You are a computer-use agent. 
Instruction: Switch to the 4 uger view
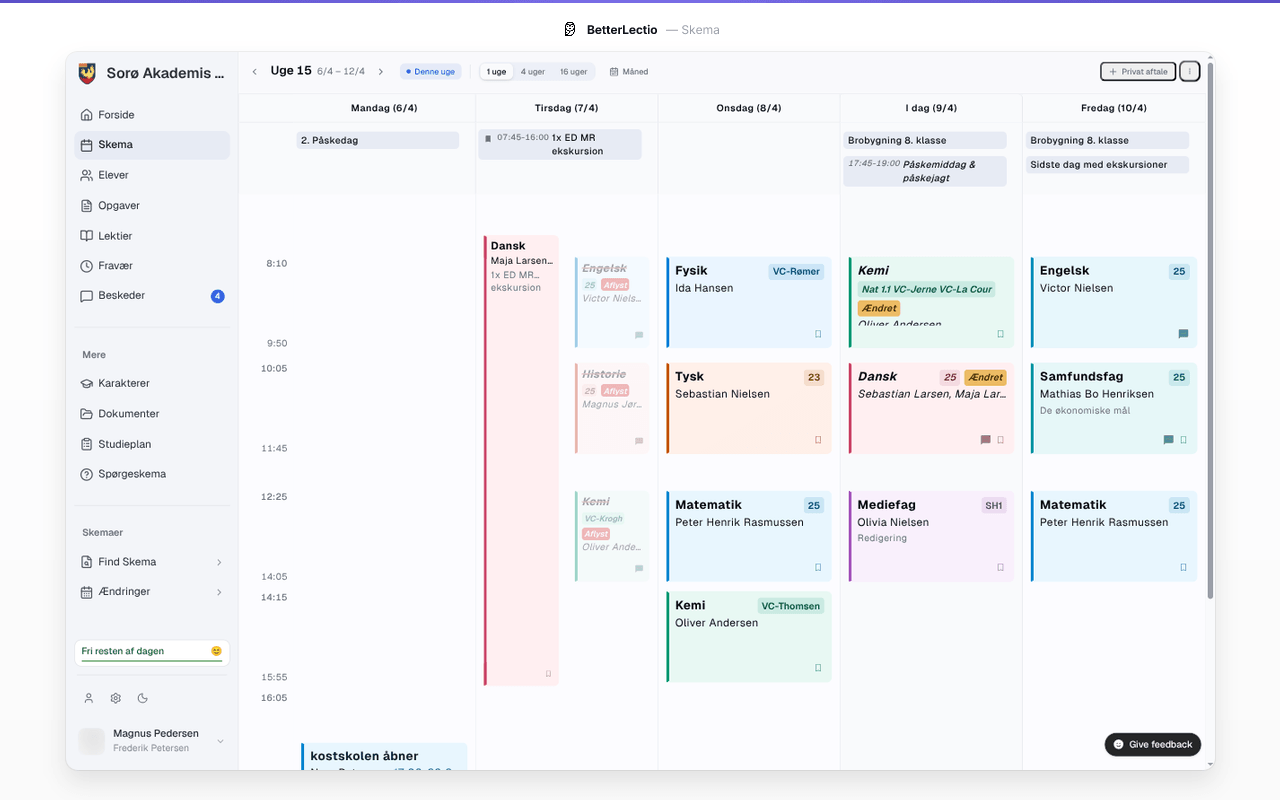(533, 72)
